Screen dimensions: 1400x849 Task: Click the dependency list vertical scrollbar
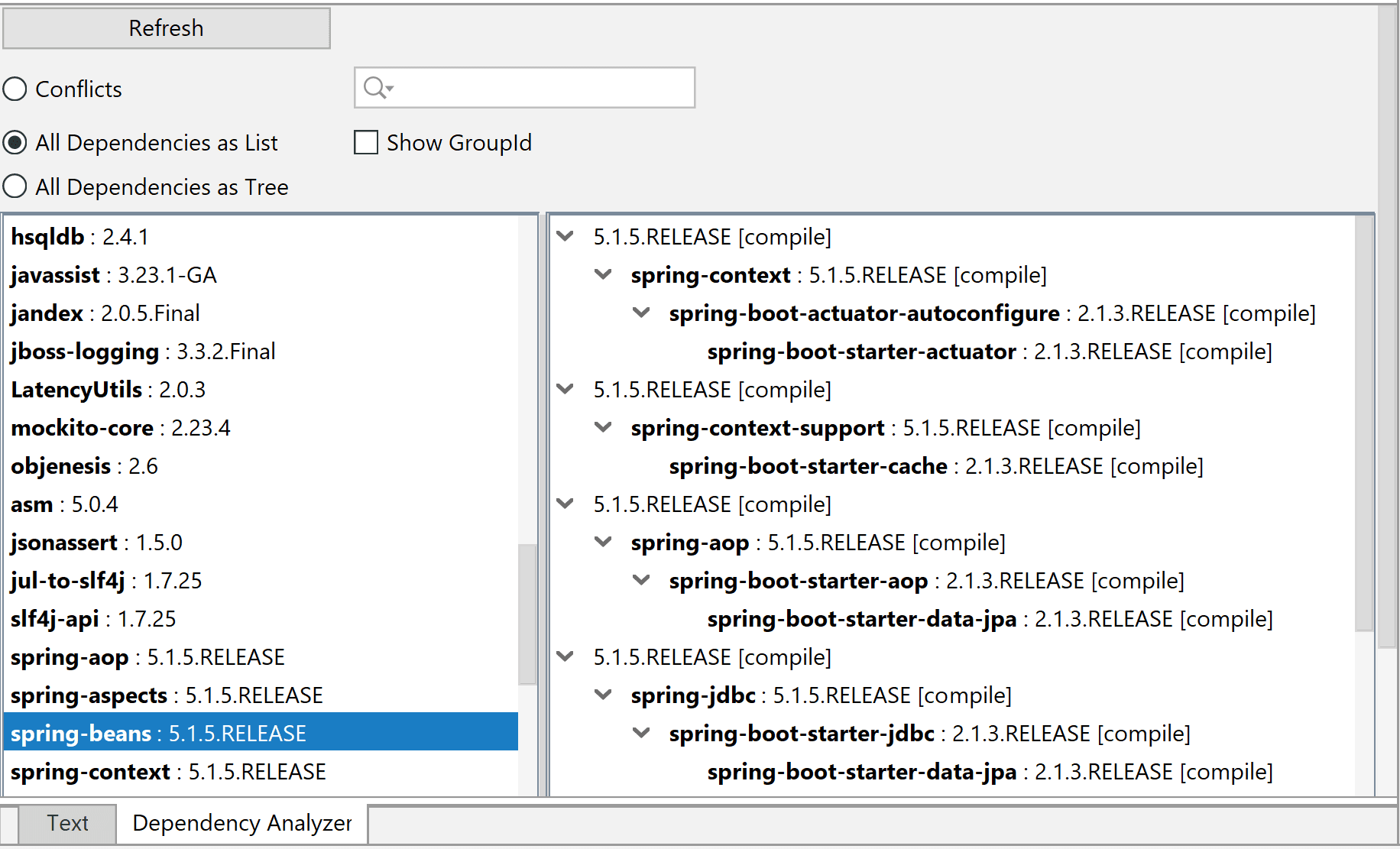(x=527, y=611)
